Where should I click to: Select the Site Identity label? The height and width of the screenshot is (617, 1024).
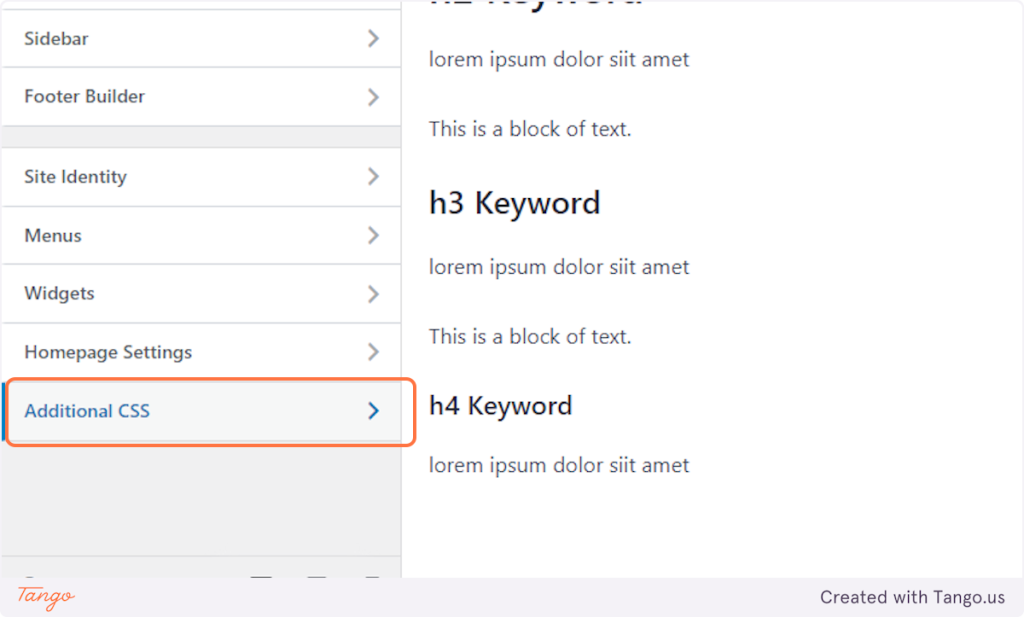click(x=76, y=177)
